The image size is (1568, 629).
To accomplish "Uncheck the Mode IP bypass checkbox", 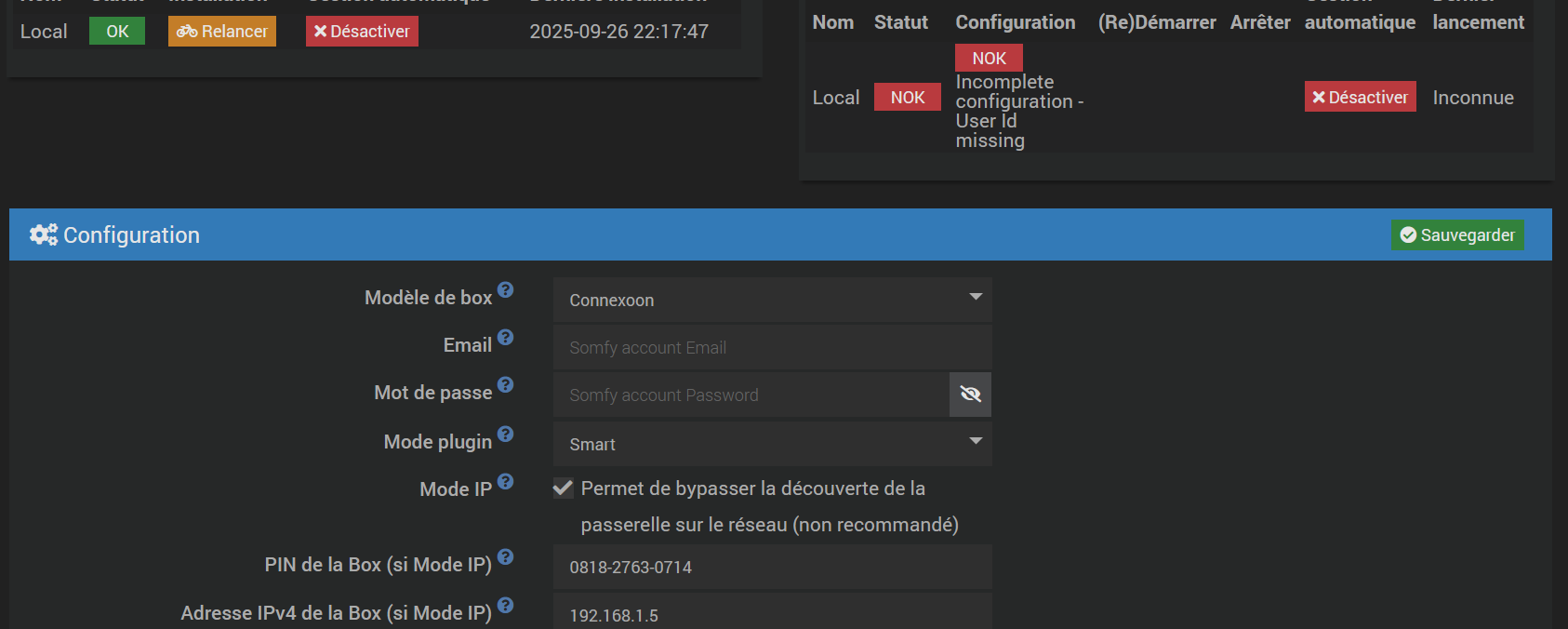I will (x=563, y=488).
